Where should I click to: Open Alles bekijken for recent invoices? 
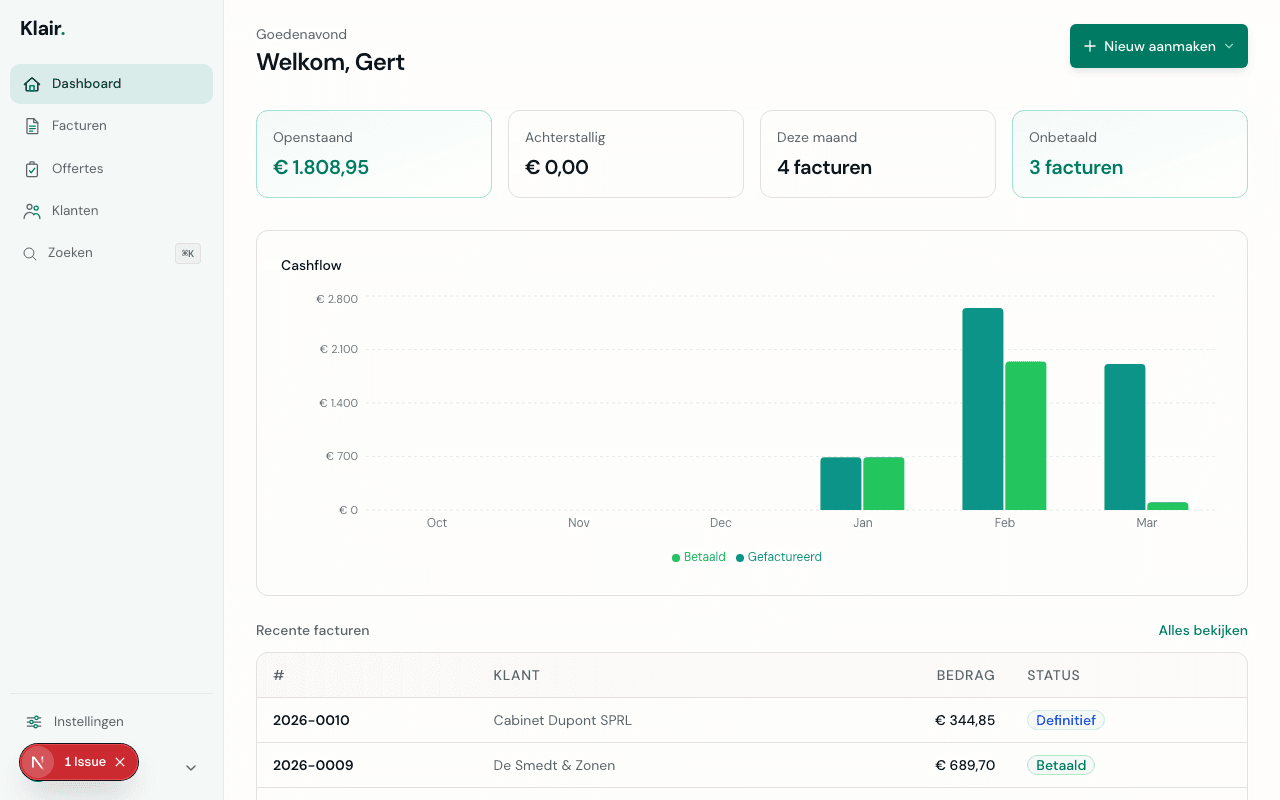click(1203, 630)
